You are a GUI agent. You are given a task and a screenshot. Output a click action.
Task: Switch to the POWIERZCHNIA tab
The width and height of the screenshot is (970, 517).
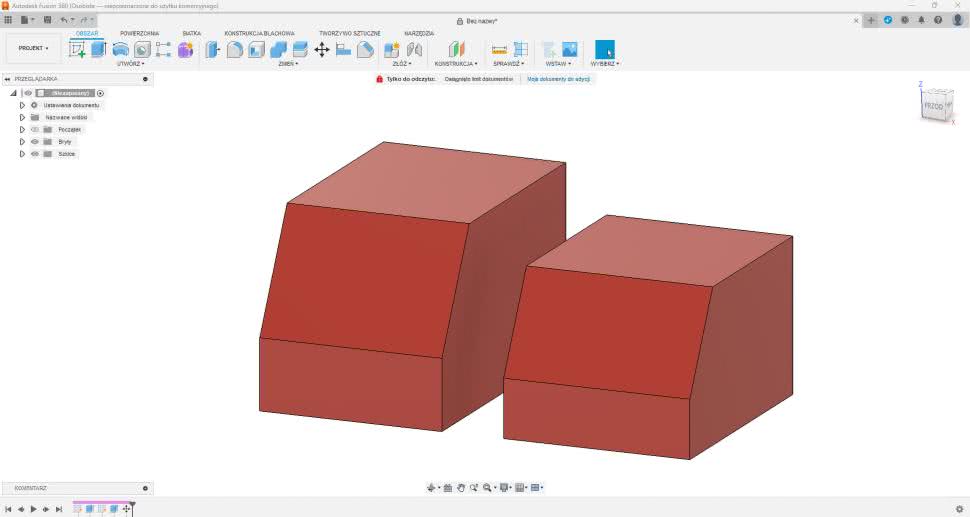tap(139, 33)
